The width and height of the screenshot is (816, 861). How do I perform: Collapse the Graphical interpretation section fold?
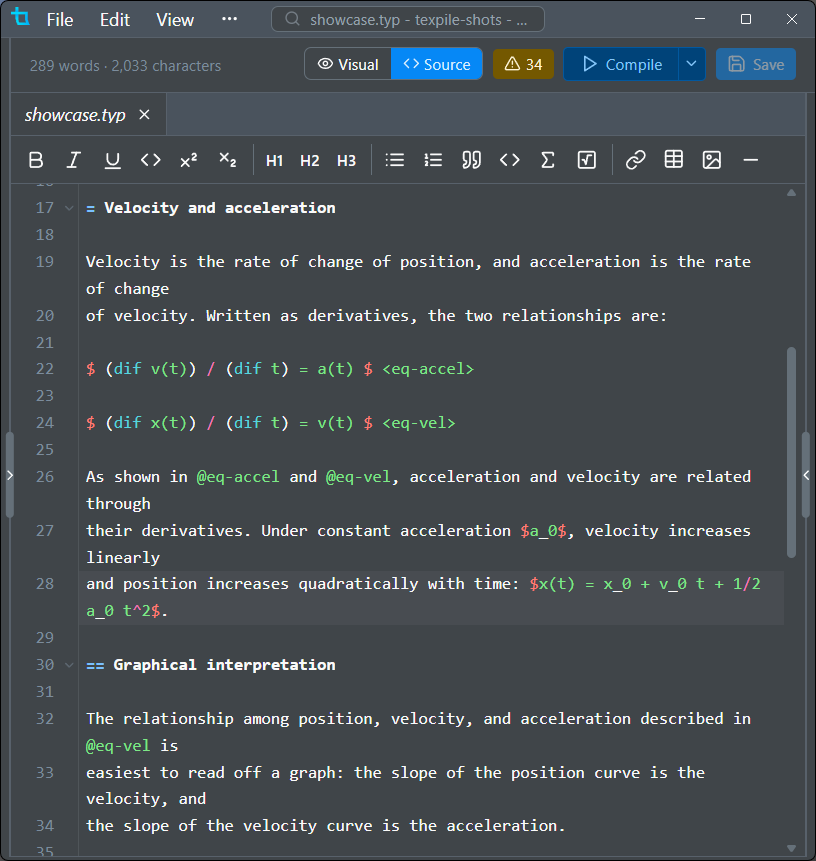coord(69,665)
